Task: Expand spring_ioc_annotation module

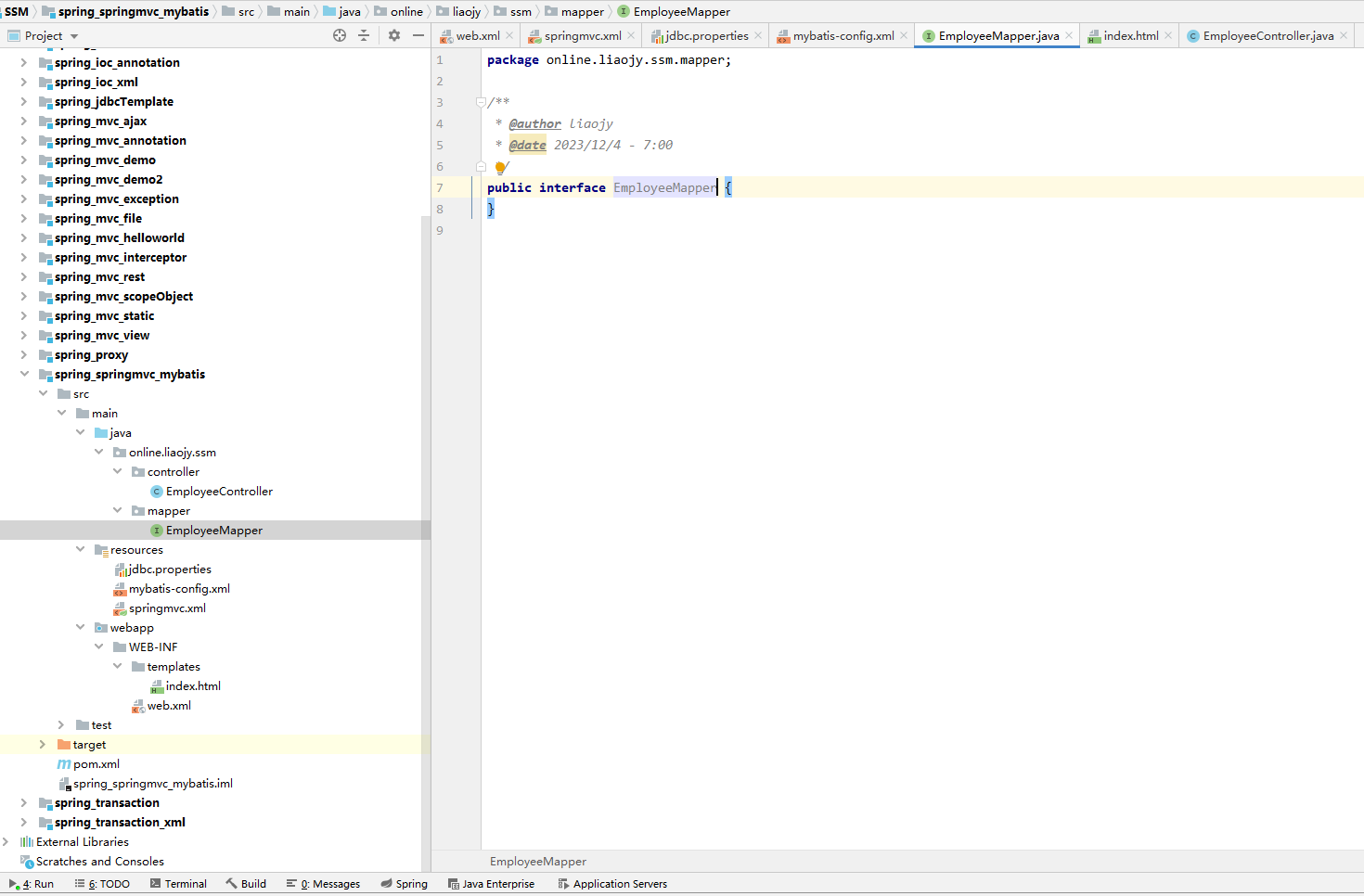Action: tap(24, 62)
